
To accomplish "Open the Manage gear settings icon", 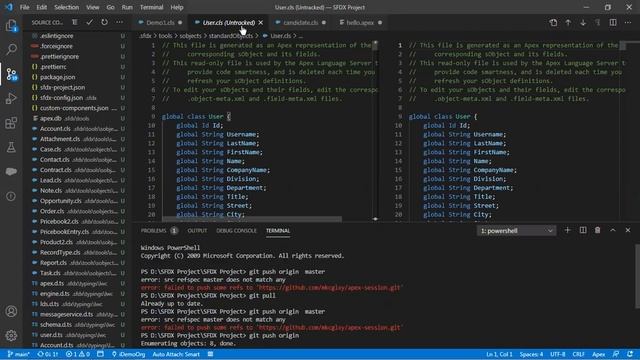I will pos(11,336).
